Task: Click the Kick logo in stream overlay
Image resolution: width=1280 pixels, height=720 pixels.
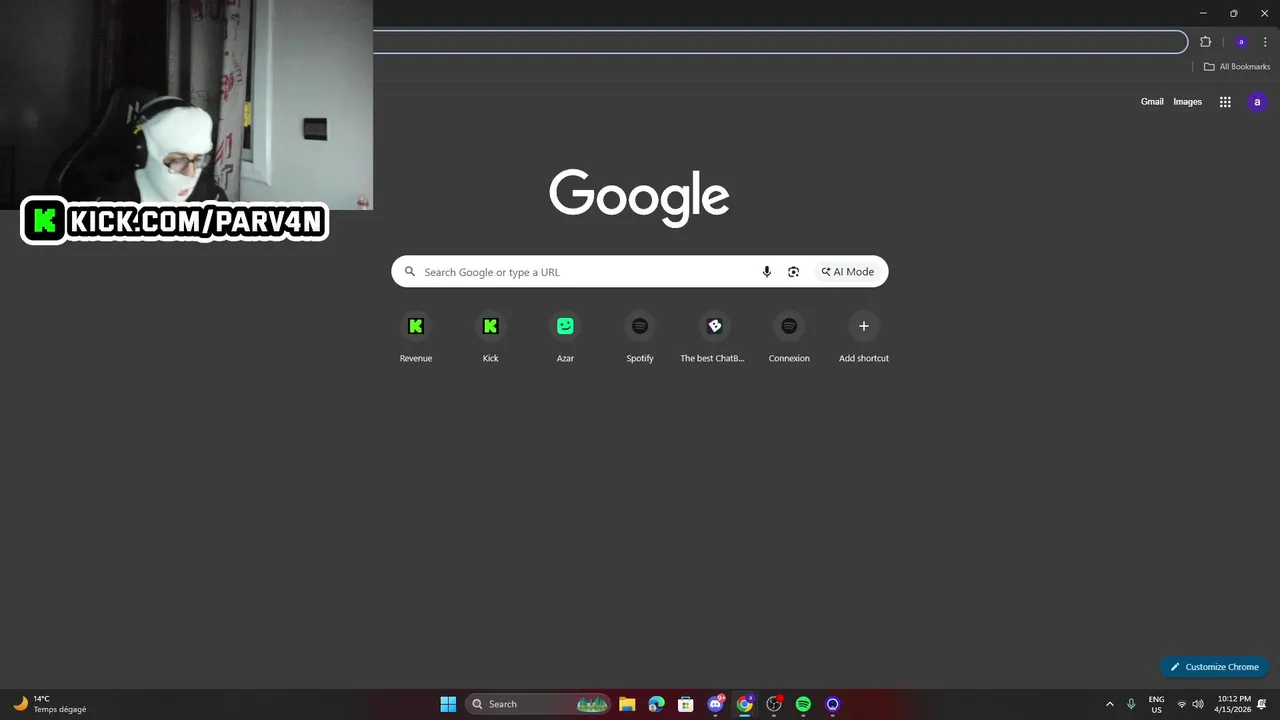Action: click(44, 221)
